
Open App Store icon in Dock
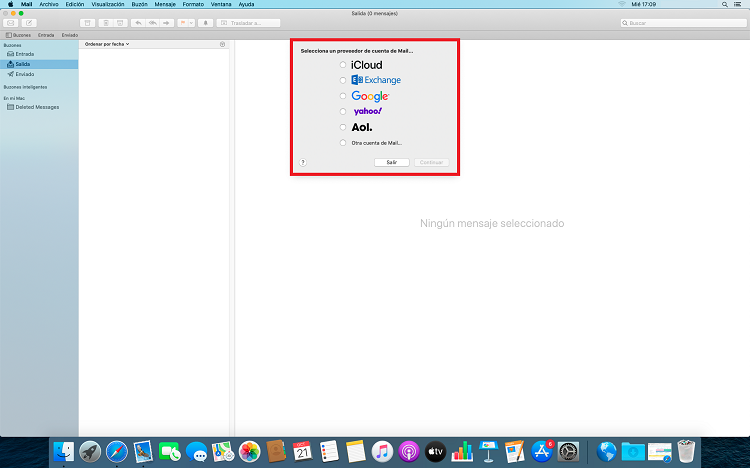click(x=541, y=451)
